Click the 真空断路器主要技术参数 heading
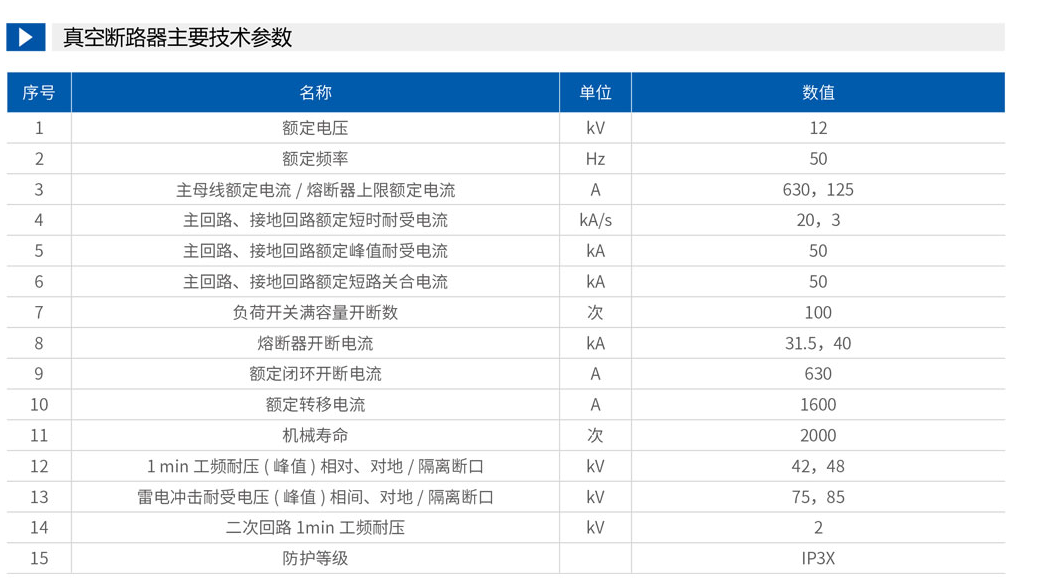This screenshot has width=1037, height=581. click(177, 37)
